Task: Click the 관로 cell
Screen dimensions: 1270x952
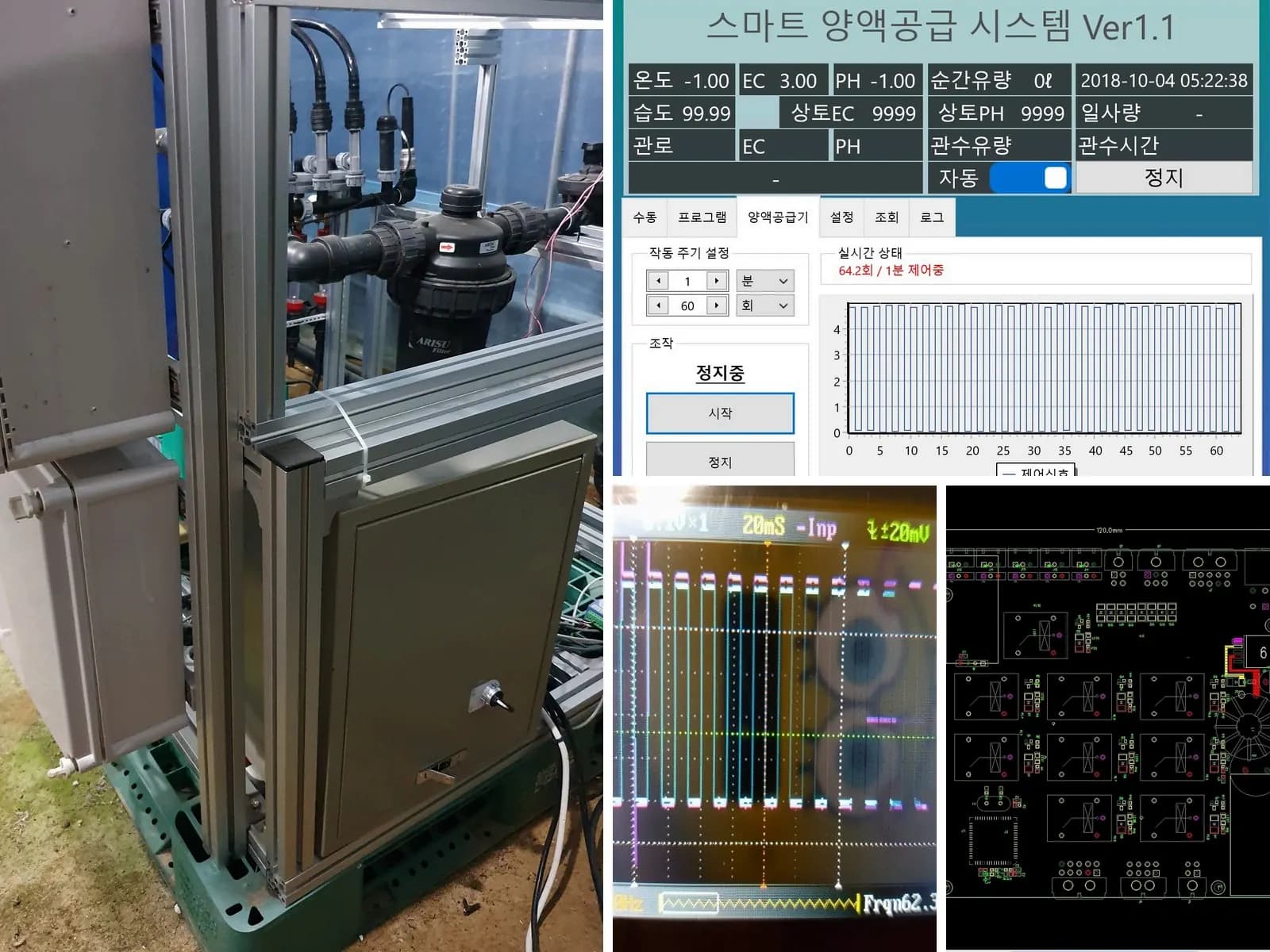Action: coord(681,145)
